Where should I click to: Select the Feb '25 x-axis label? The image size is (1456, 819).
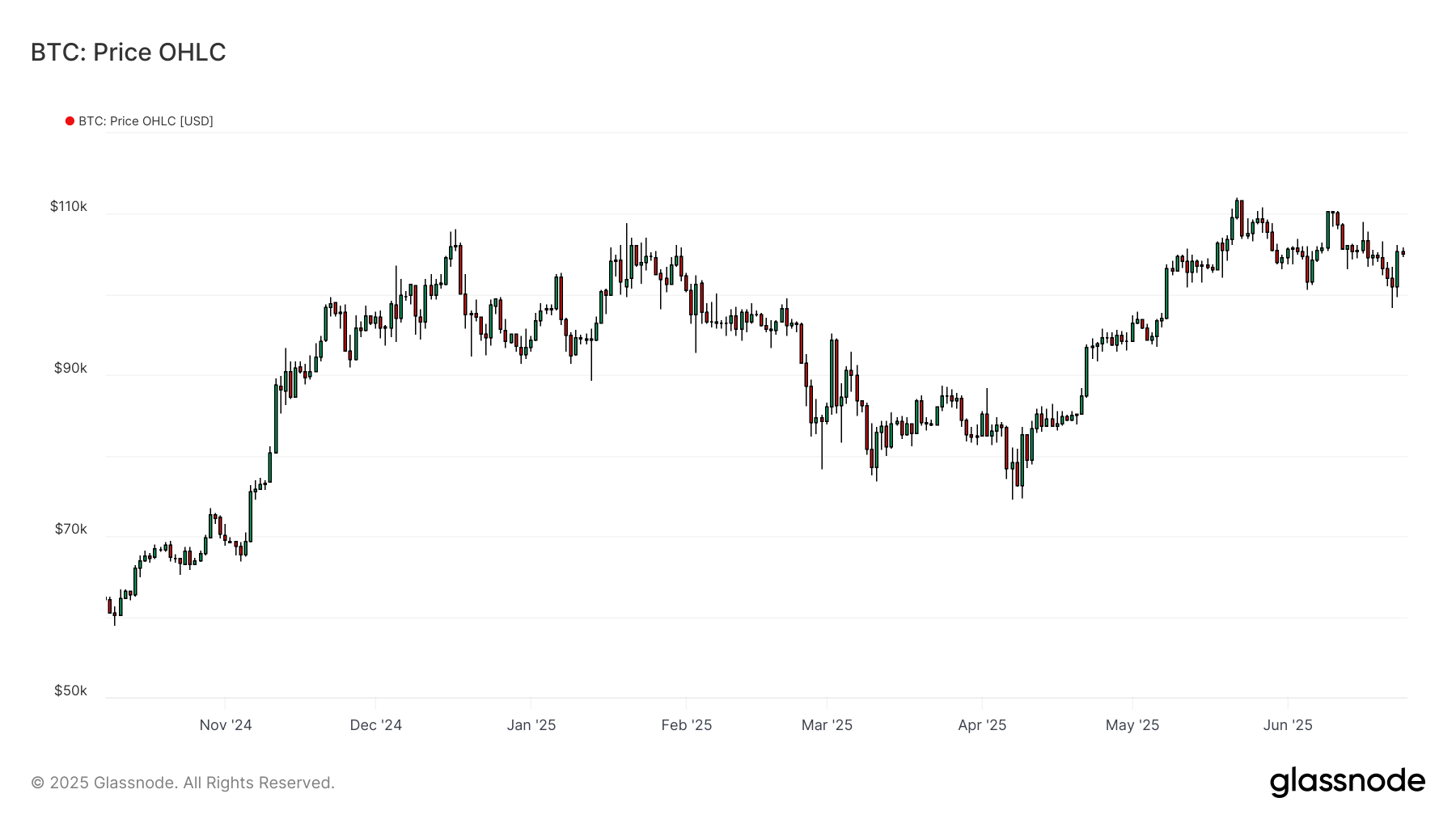click(x=687, y=725)
